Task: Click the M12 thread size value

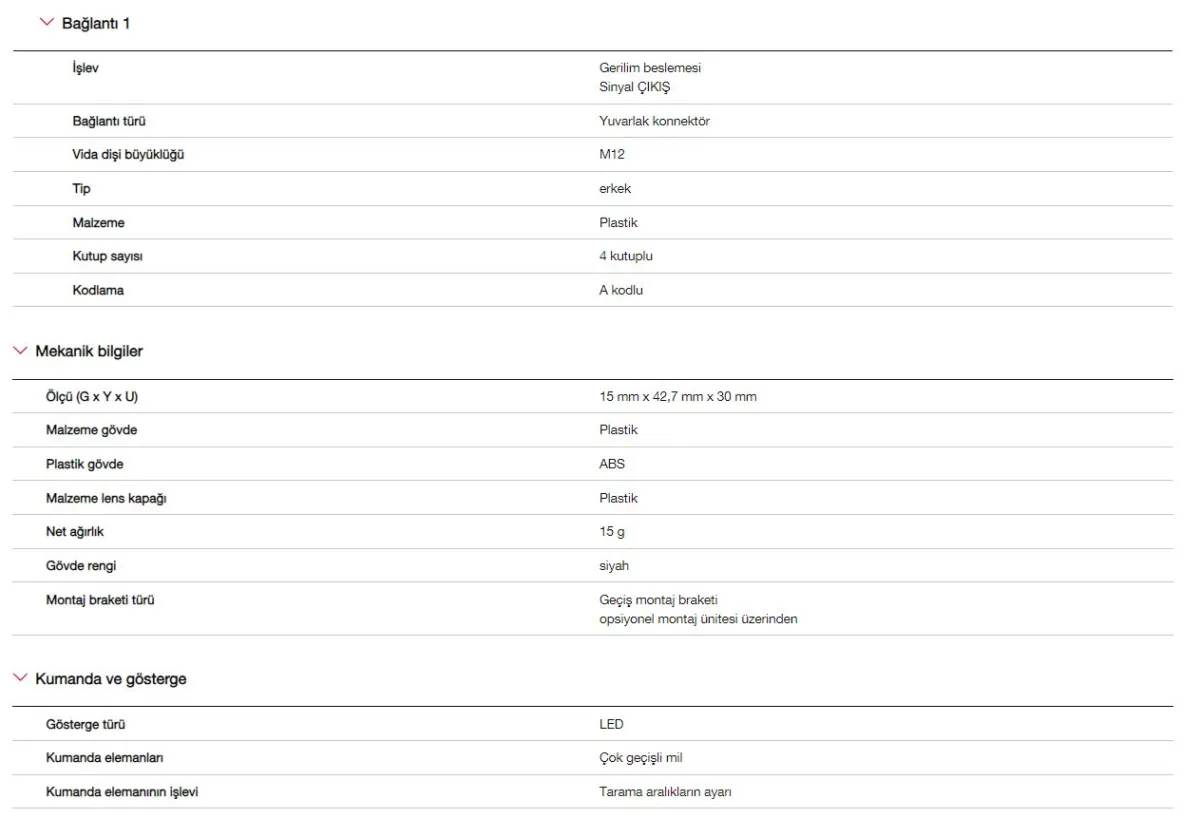Action: (x=598, y=155)
